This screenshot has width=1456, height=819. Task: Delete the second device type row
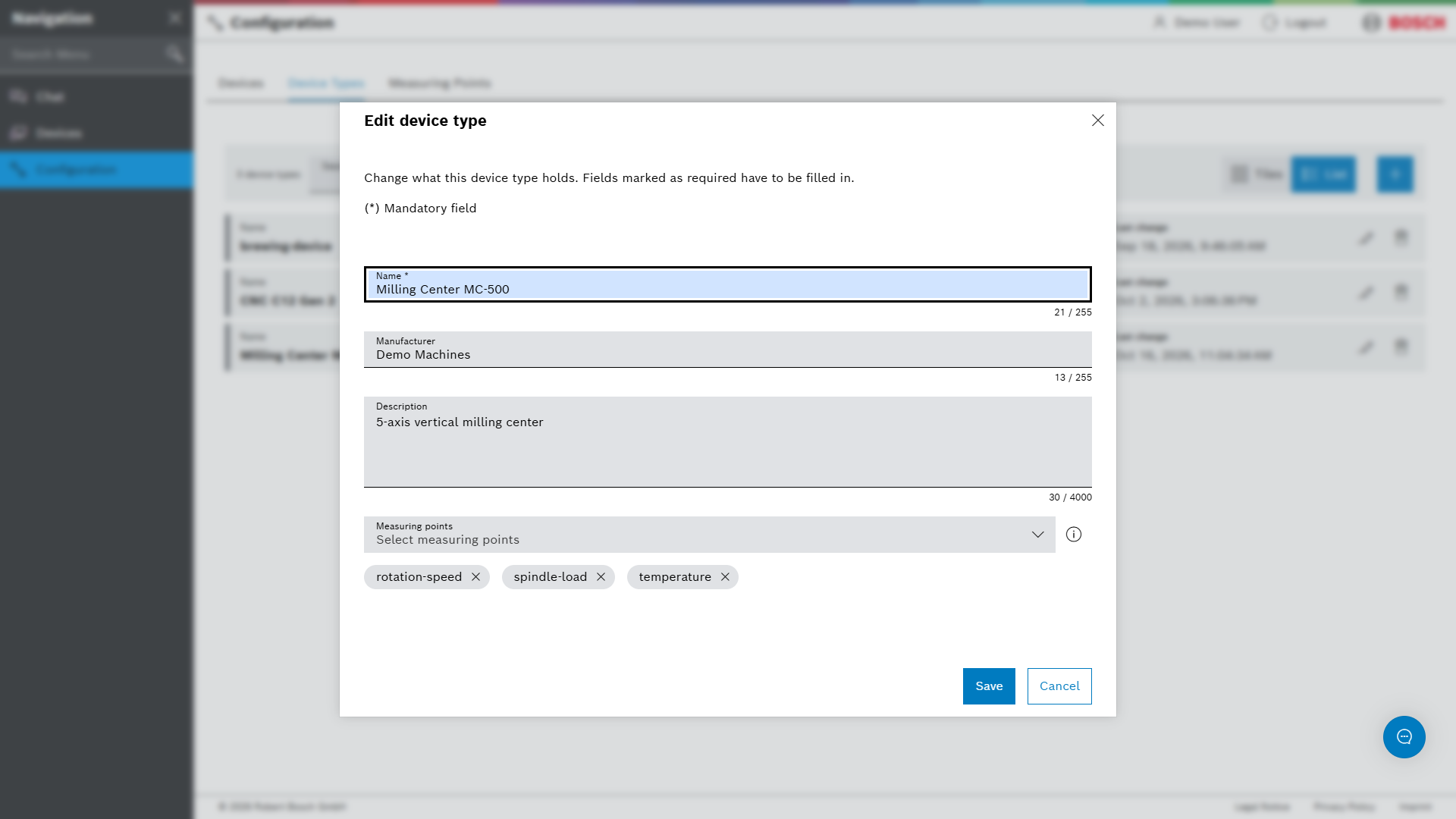tap(1401, 292)
